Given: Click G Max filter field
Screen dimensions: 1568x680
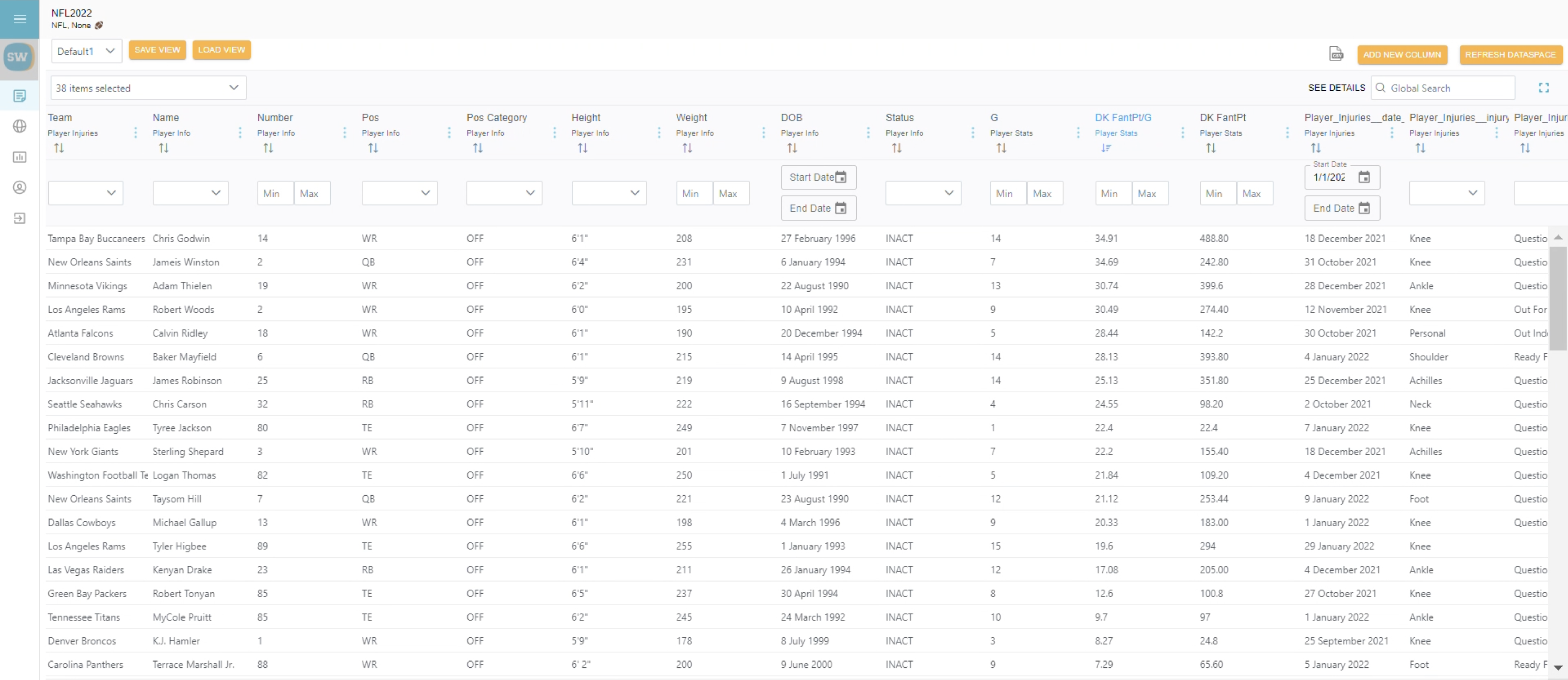Looking at the screenshot, I should pyautogui.click(x=1045, y=193).
